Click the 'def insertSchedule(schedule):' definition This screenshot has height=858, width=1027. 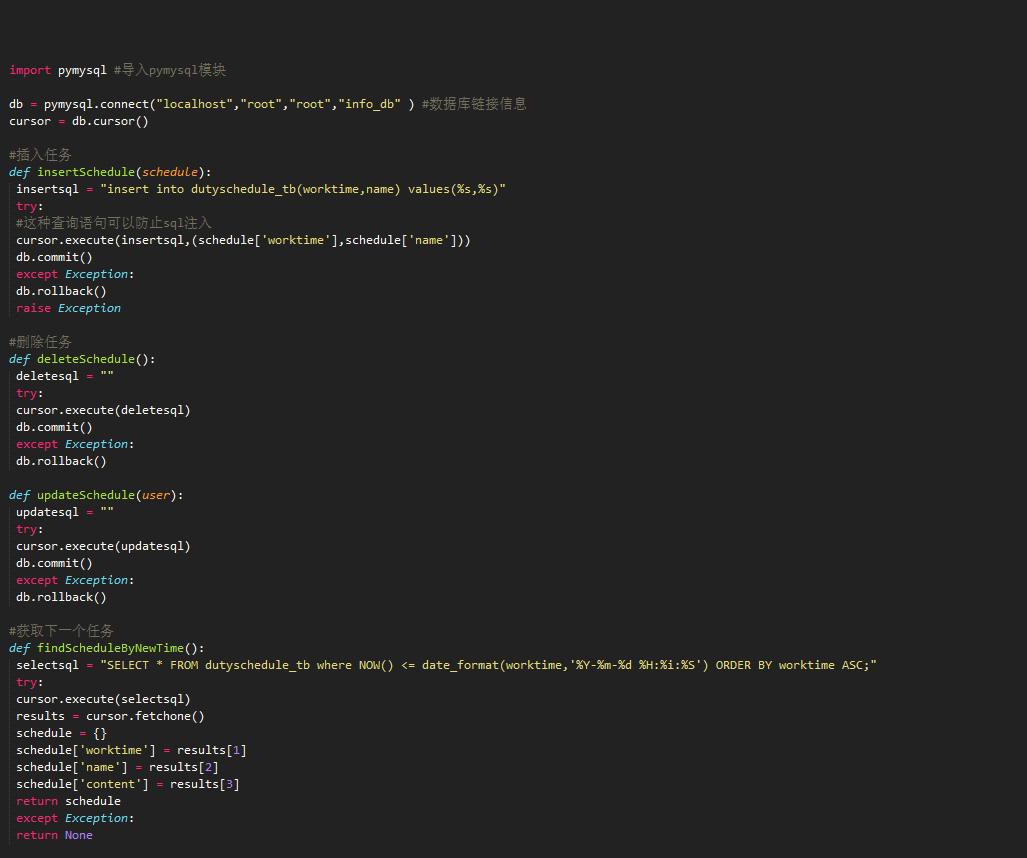coord(110,172)
